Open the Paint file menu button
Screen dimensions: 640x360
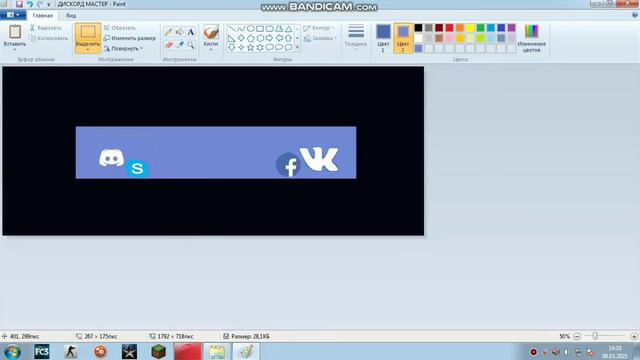point(13,15)
